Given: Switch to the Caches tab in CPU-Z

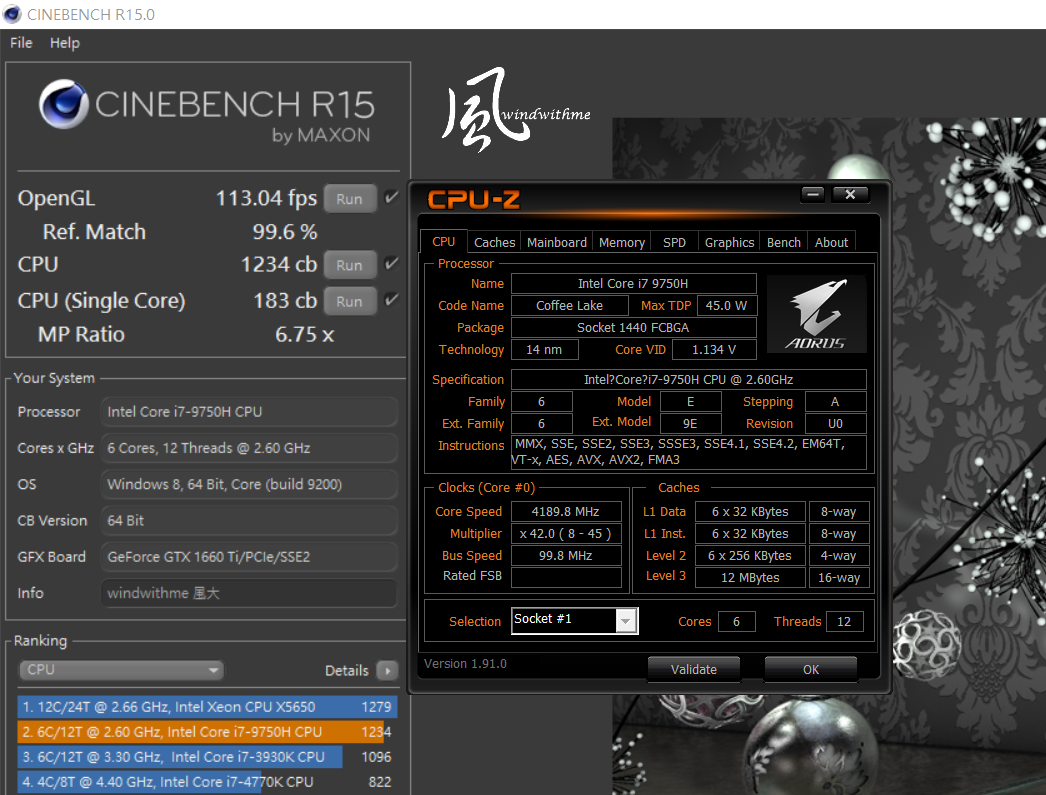Looking at the screenshot, I should tap(494, 242).
